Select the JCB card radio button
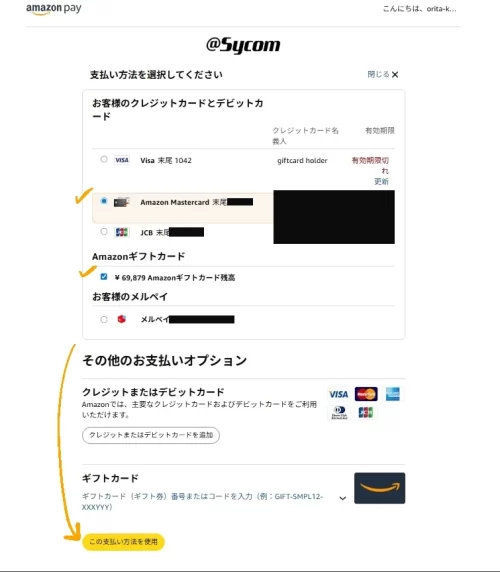The image size is (500, 572). (x=104, y=232)
